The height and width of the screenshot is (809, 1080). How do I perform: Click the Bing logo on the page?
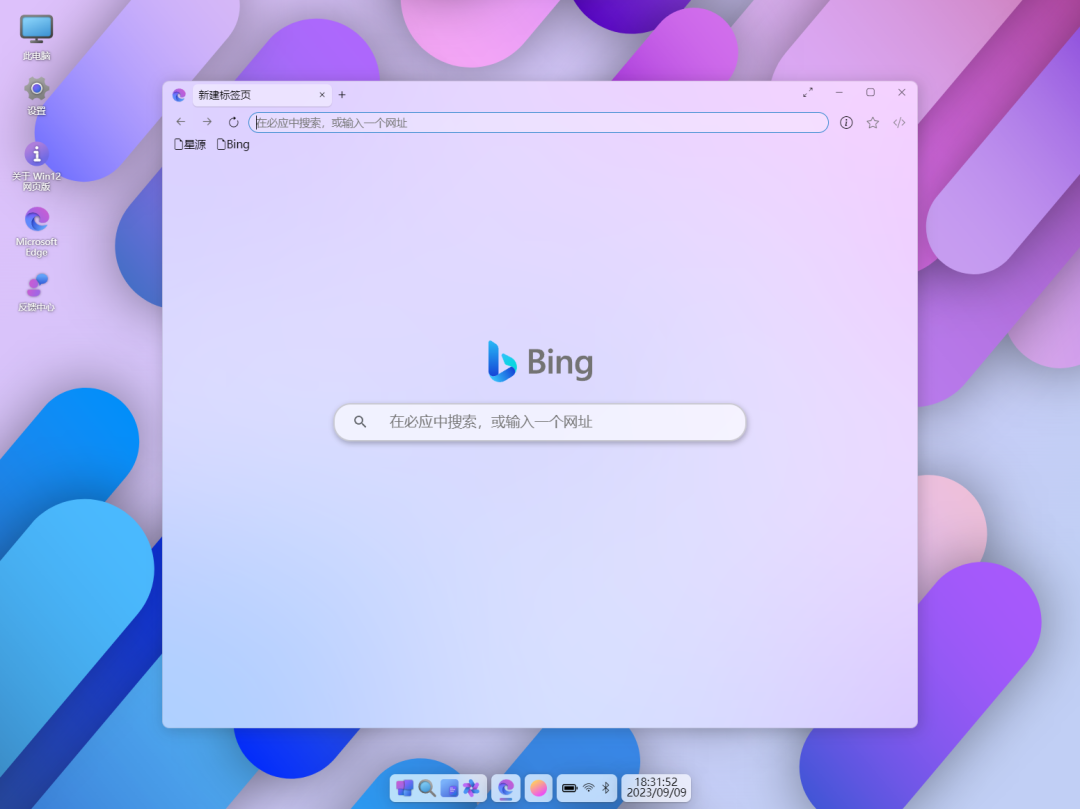pos(540,361)
